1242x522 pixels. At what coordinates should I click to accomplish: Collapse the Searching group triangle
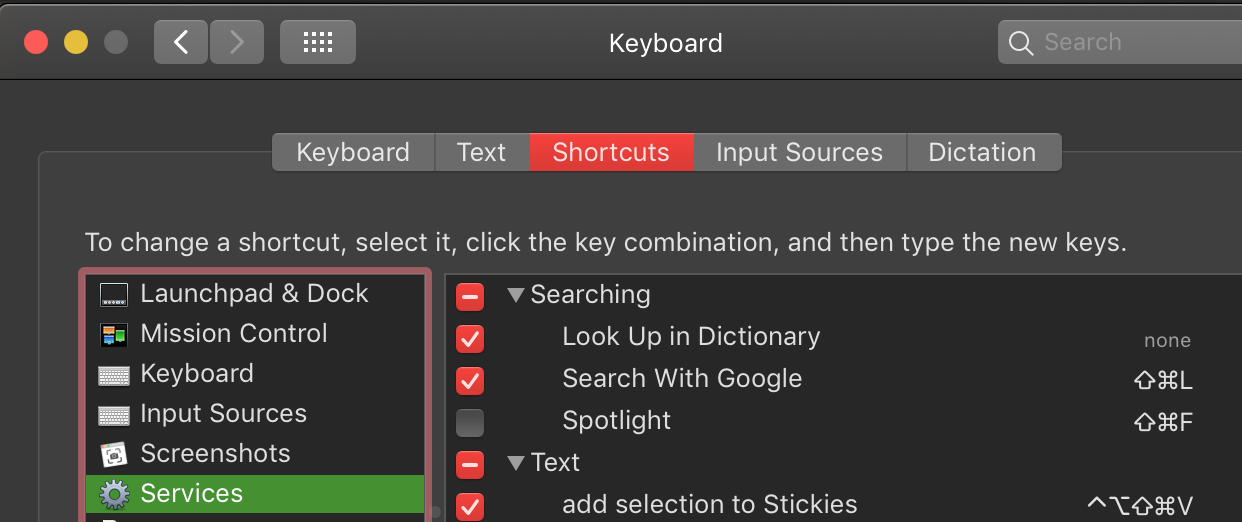[x=516, y=295]
